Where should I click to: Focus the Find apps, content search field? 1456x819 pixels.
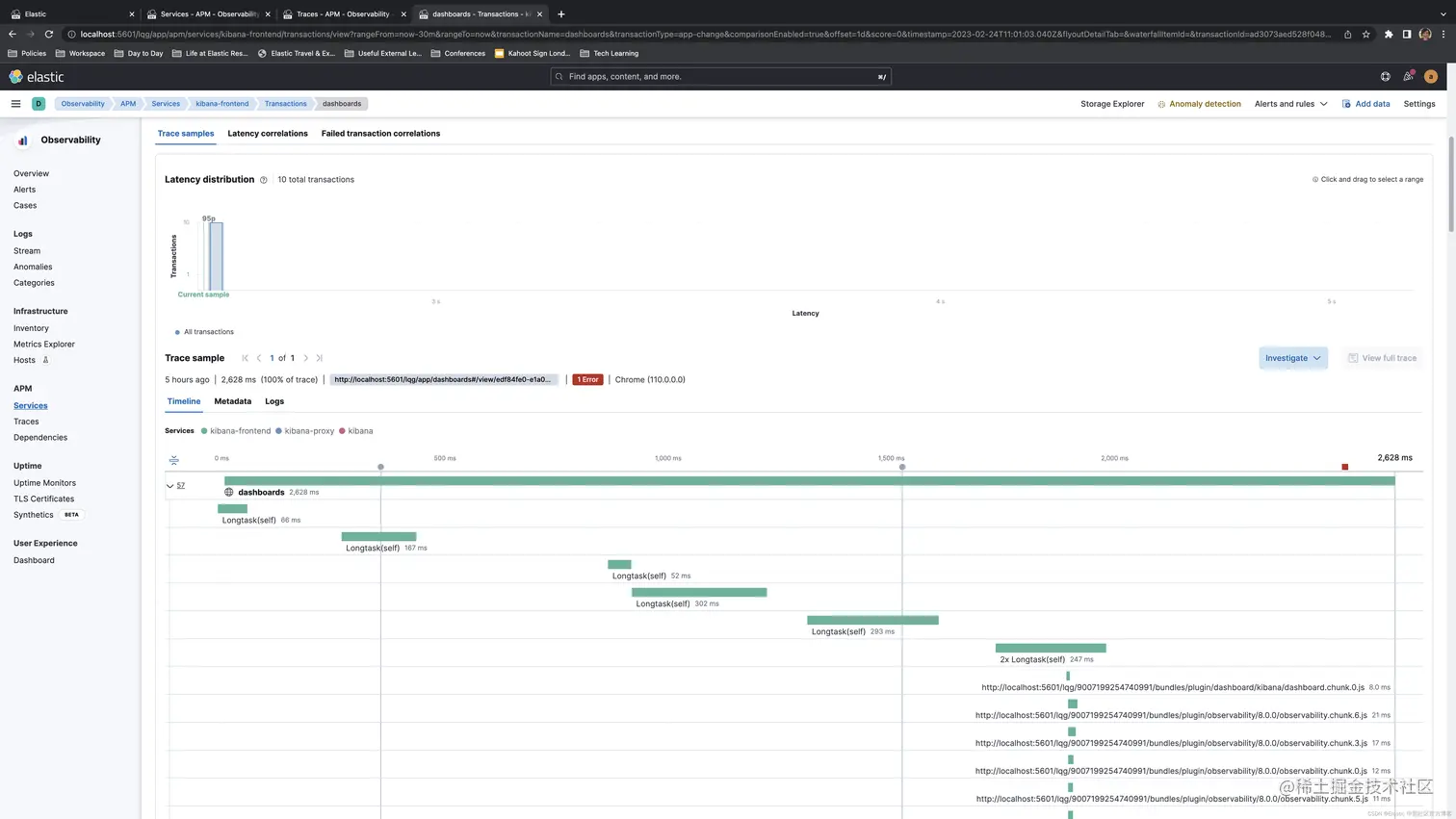tap(720, 77)
